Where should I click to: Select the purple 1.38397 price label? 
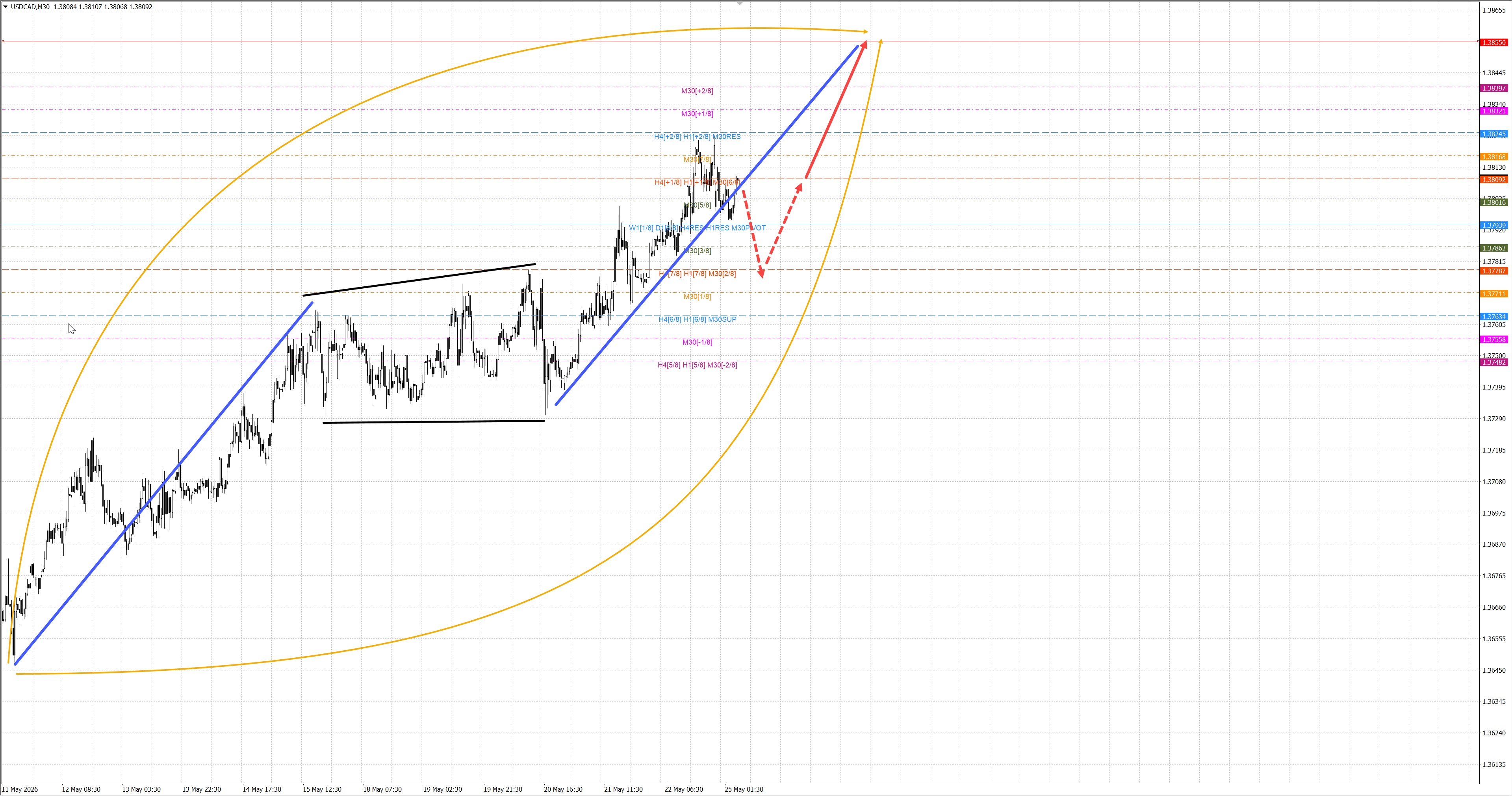coord(1493,88)
